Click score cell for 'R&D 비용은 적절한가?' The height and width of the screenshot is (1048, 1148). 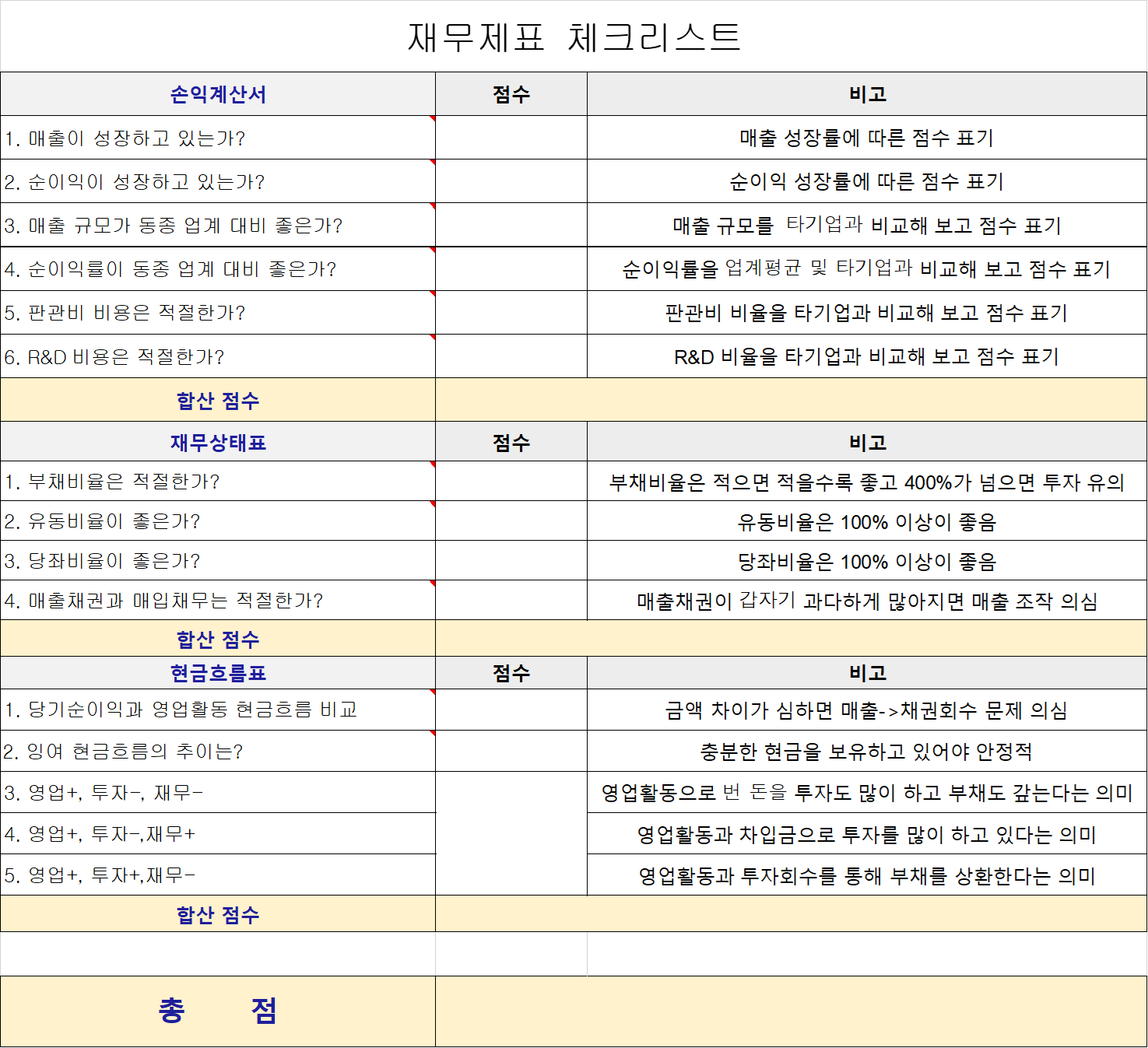(x=511, y=356)
